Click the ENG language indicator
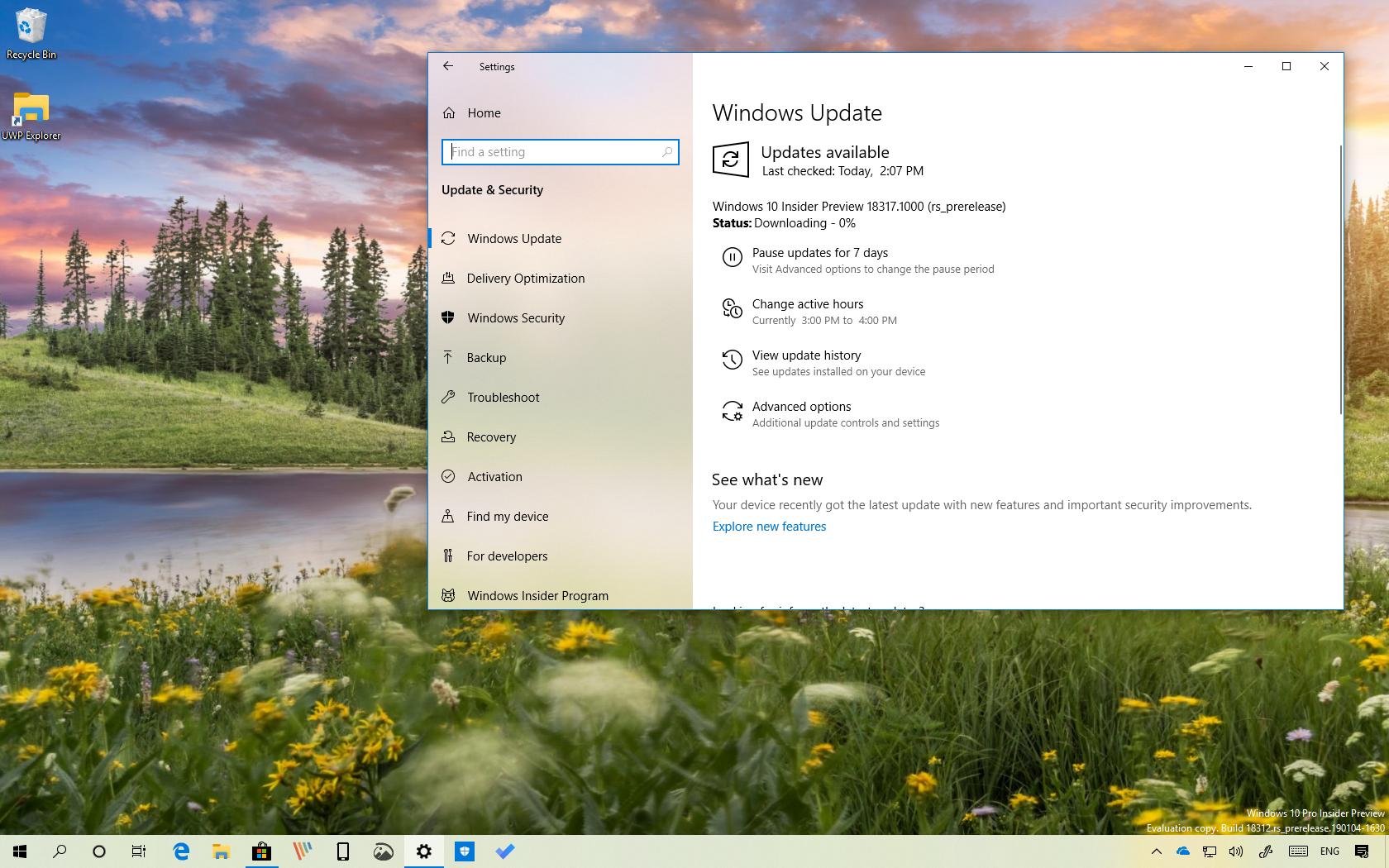Image resolution: width=1389 pixels, height=868 pixels. tap(1329, 851)
